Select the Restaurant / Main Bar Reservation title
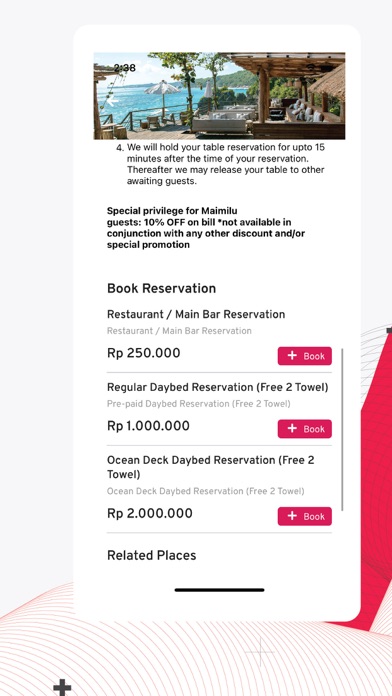392x696 pixels. tap(196, 314)
